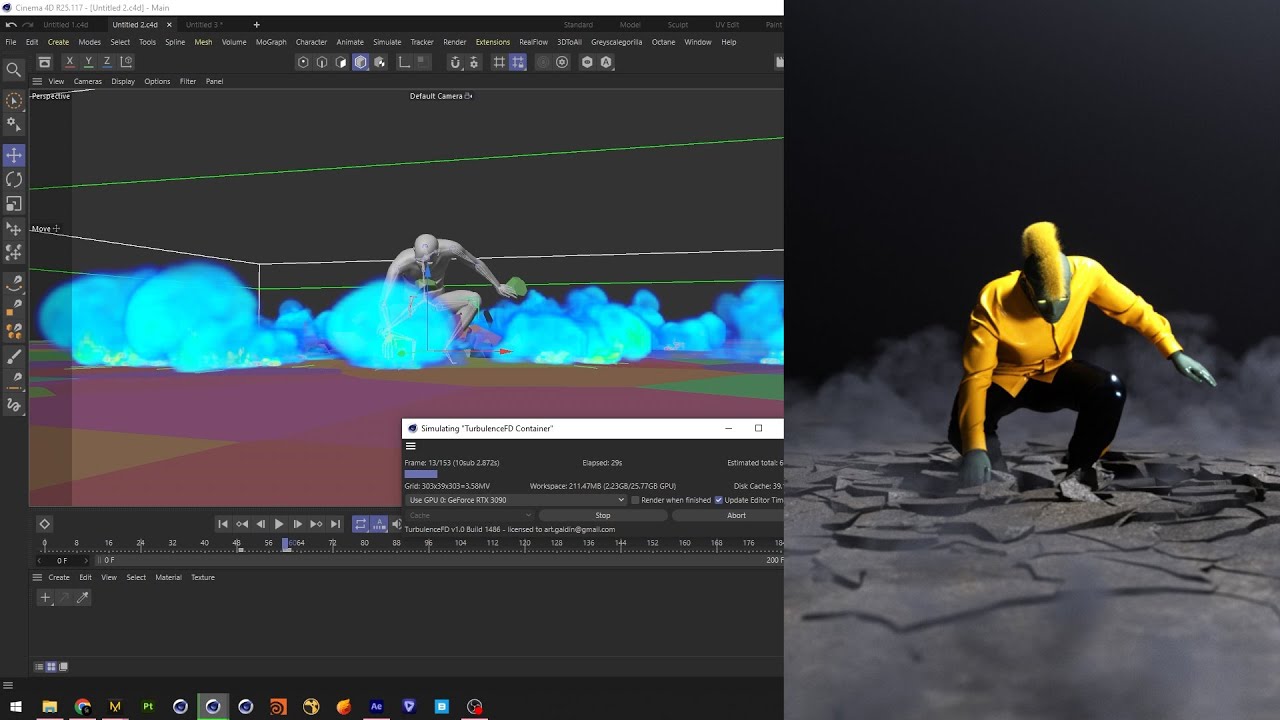Screen dimensions: 1280x720
Task: Open TurbulenceFD dialog hamburger menu
Action: [410, 446]
